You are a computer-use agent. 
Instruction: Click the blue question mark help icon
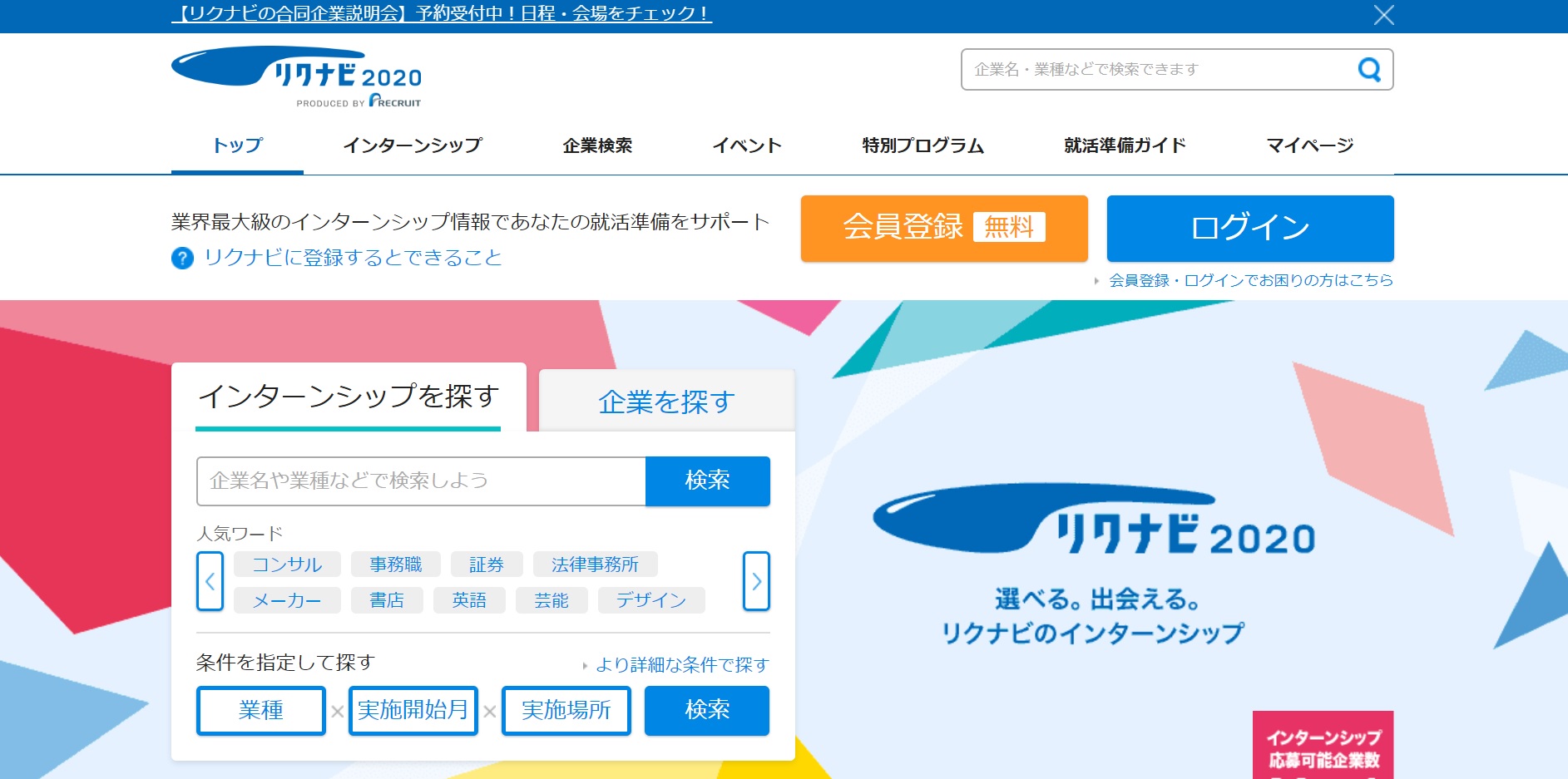[x=182, y=259]
